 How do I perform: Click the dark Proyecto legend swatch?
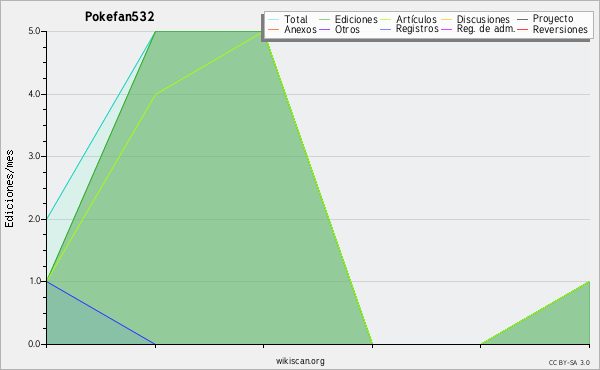point(522,20)
